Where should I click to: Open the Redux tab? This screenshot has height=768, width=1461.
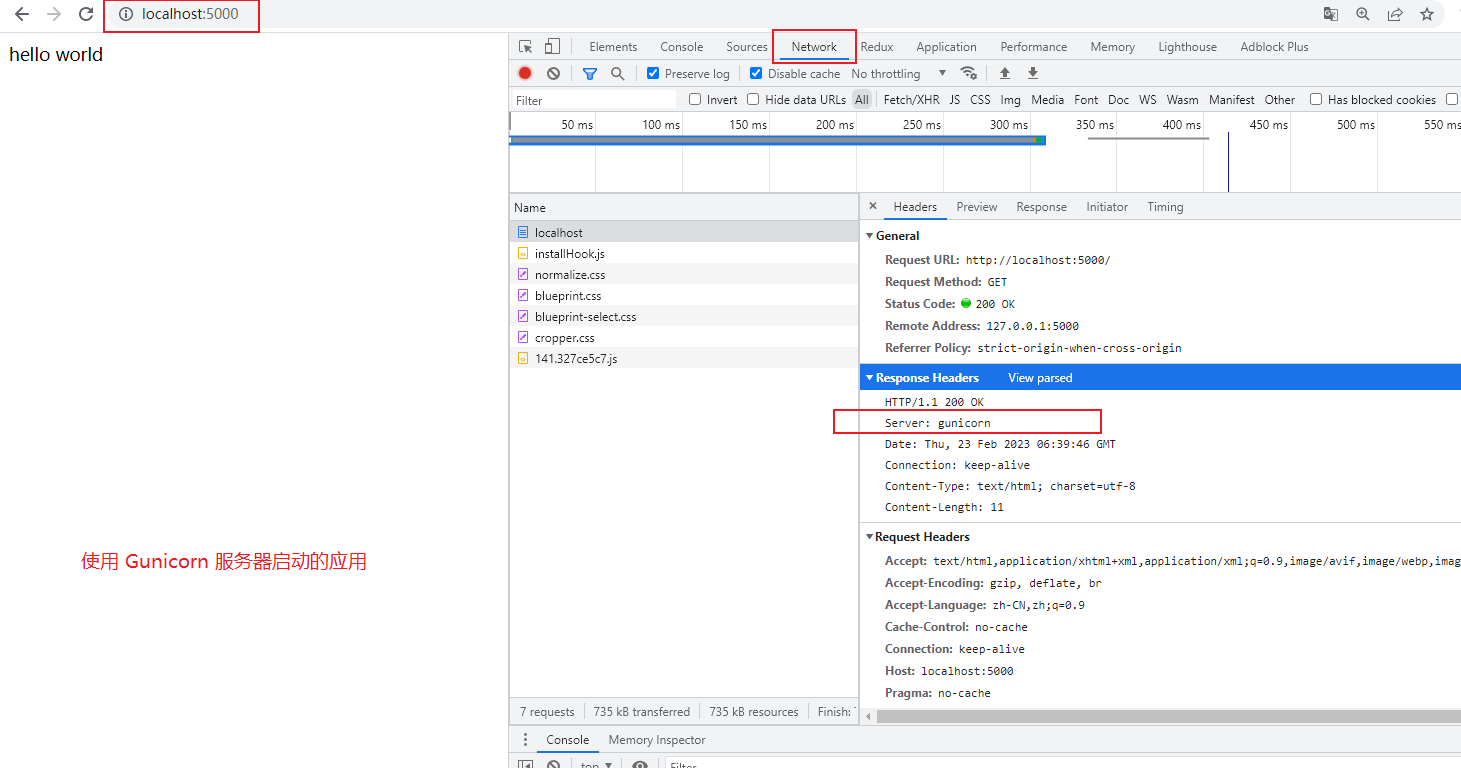(877, 47)
